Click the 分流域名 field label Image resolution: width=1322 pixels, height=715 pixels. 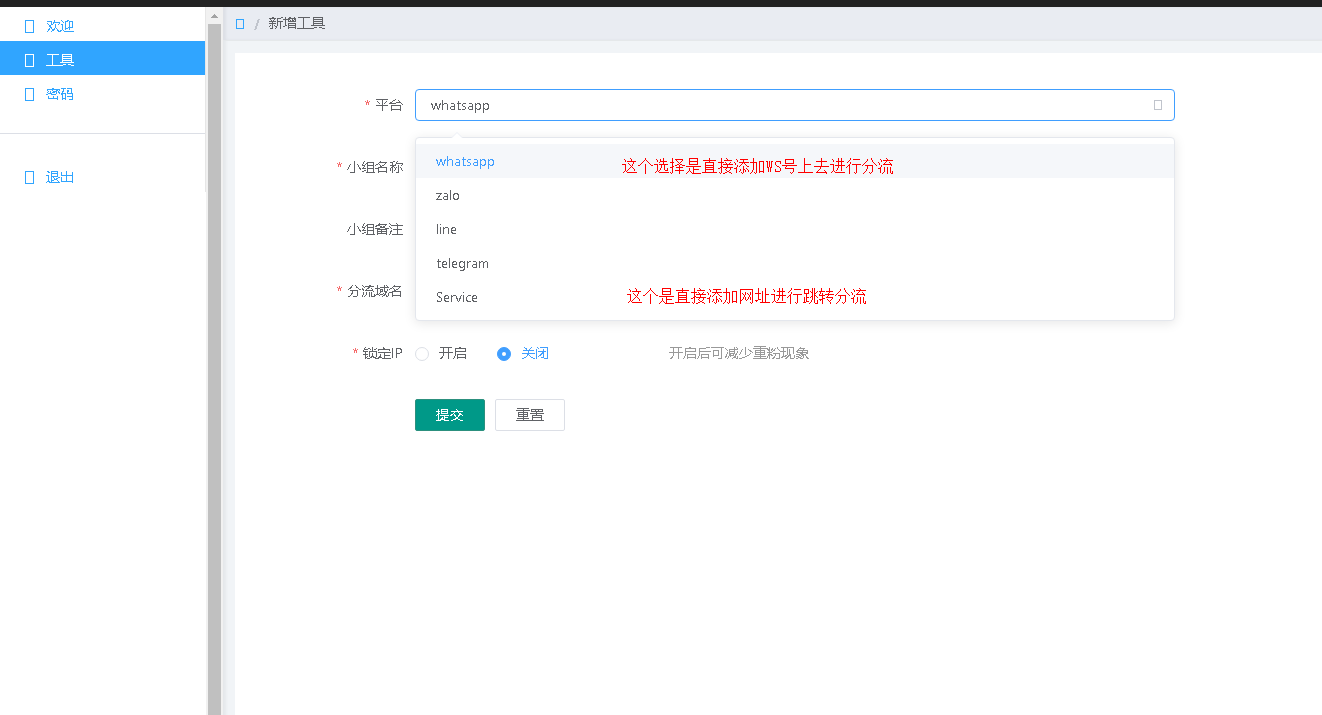pyautogui.click(x=375, y=291)
